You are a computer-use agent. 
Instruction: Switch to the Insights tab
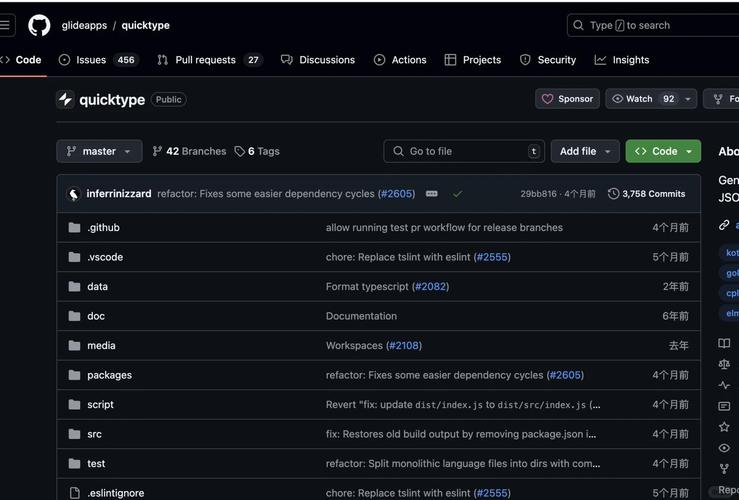622,60
